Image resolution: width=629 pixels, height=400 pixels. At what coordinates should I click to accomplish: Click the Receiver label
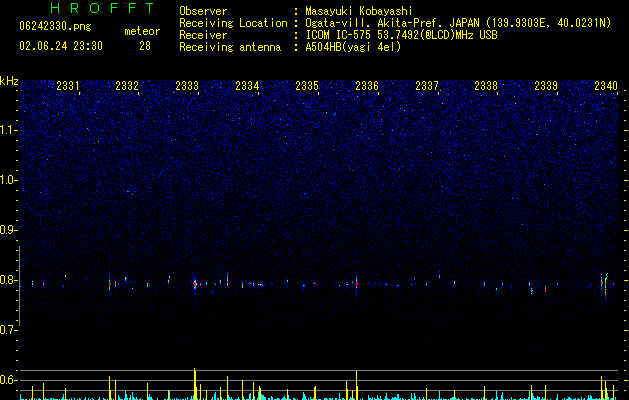point(203,35)
